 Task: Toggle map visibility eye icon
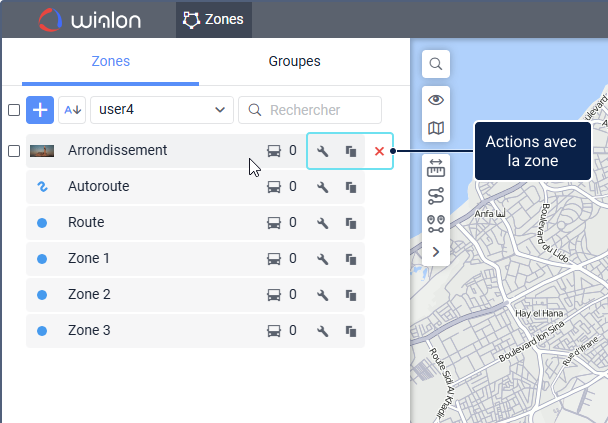click(436, 100)
